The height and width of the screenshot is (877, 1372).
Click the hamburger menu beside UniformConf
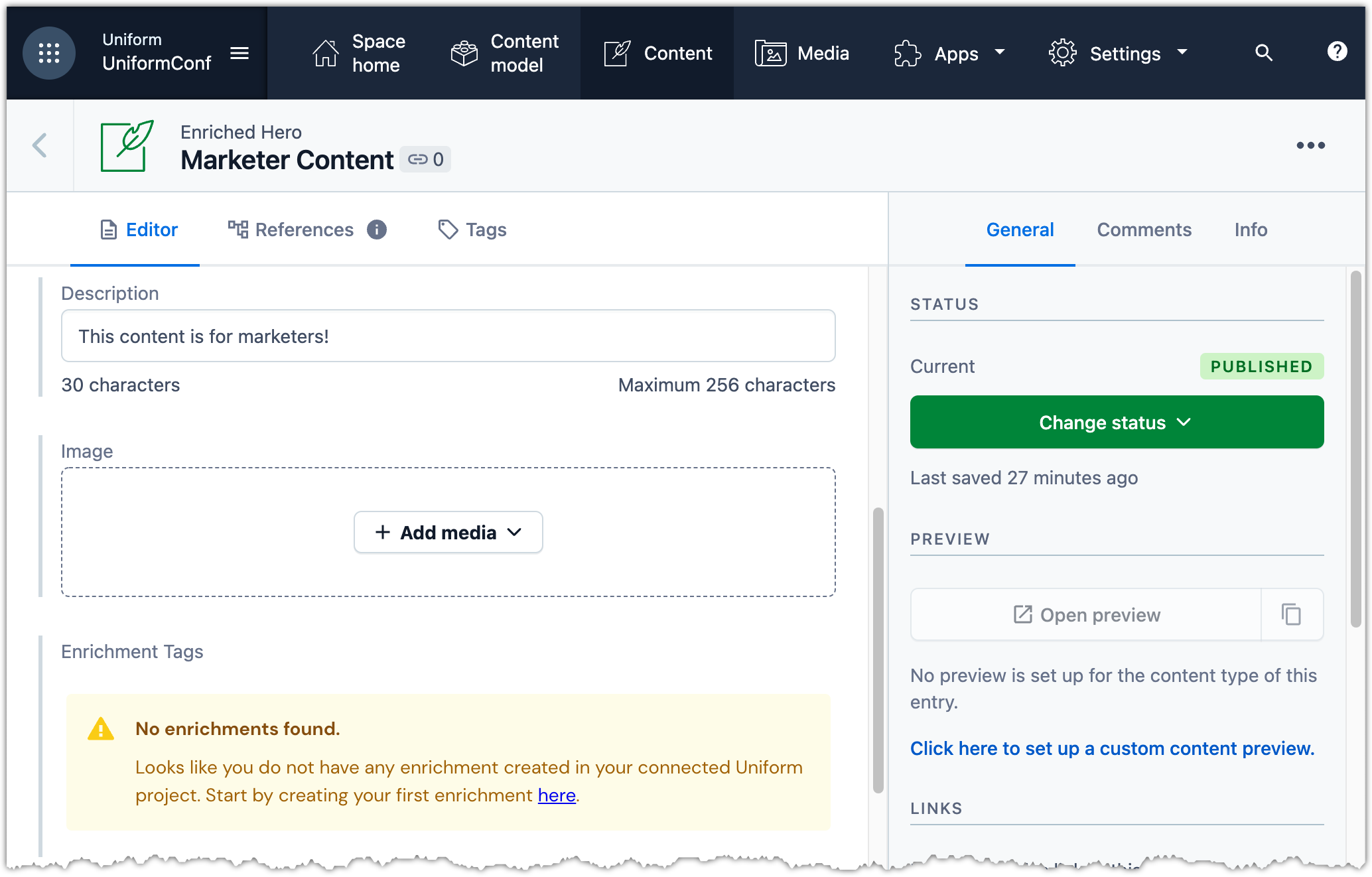[240, 53]
